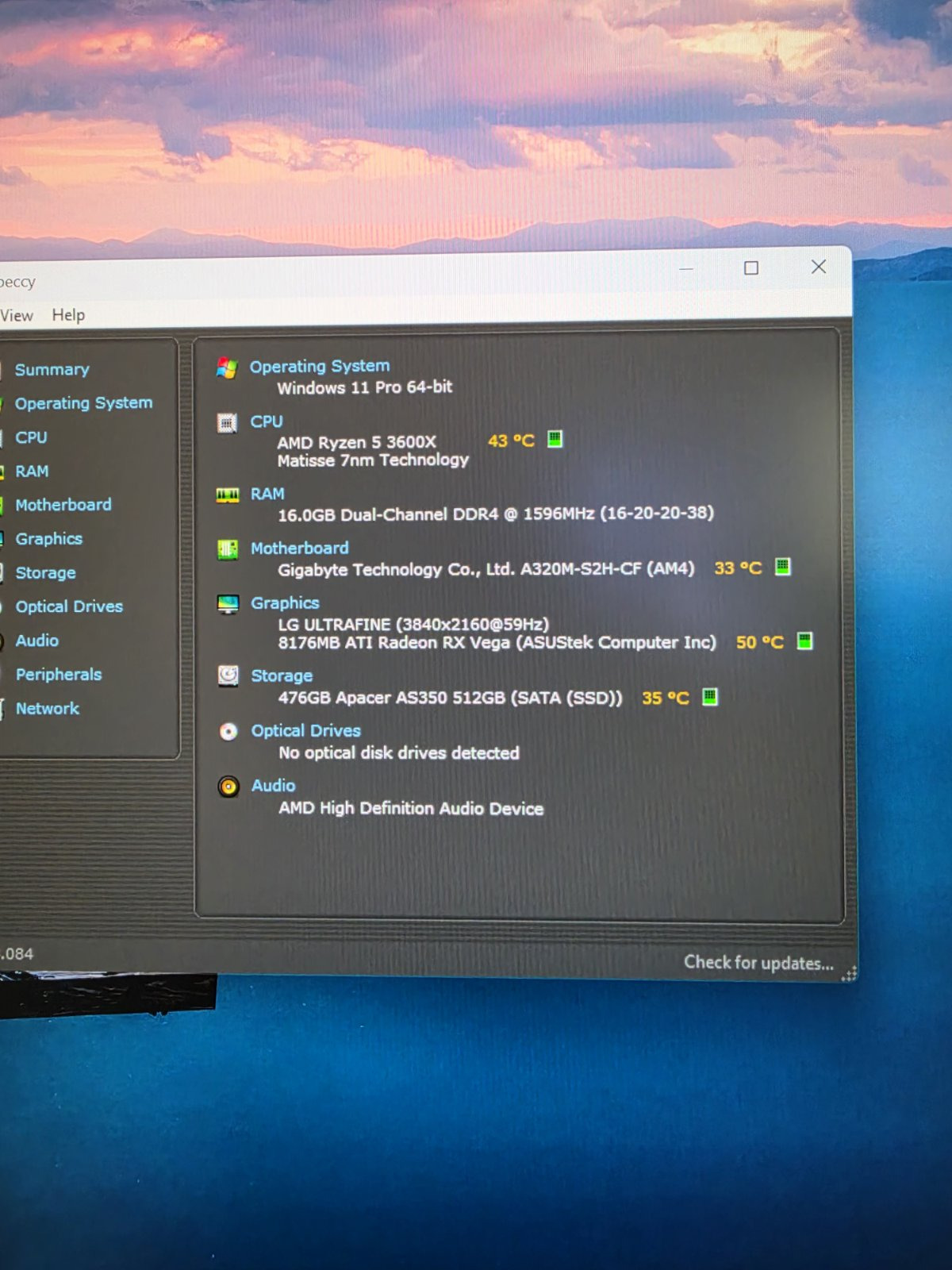Close the Speccy window
Image resolution: width=952 pixels, height=1270 pixels.
pos(819,267)
